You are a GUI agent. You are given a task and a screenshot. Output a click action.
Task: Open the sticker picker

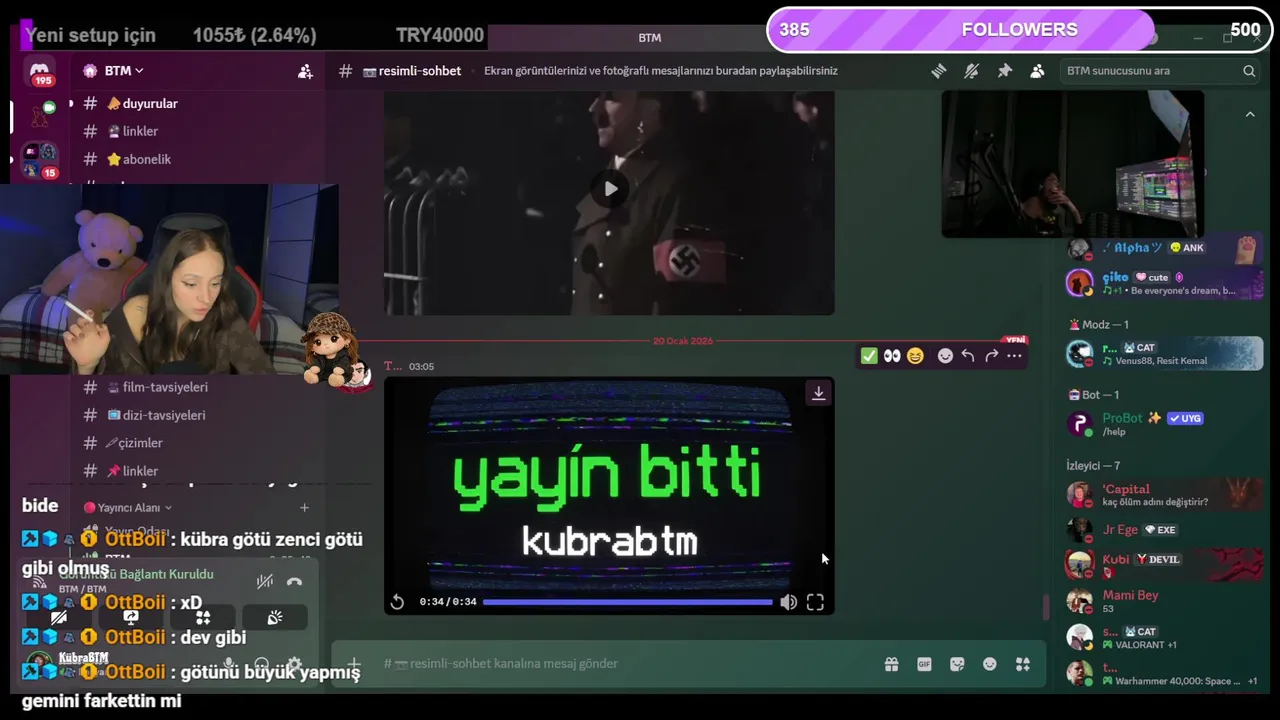click(957, 664)
